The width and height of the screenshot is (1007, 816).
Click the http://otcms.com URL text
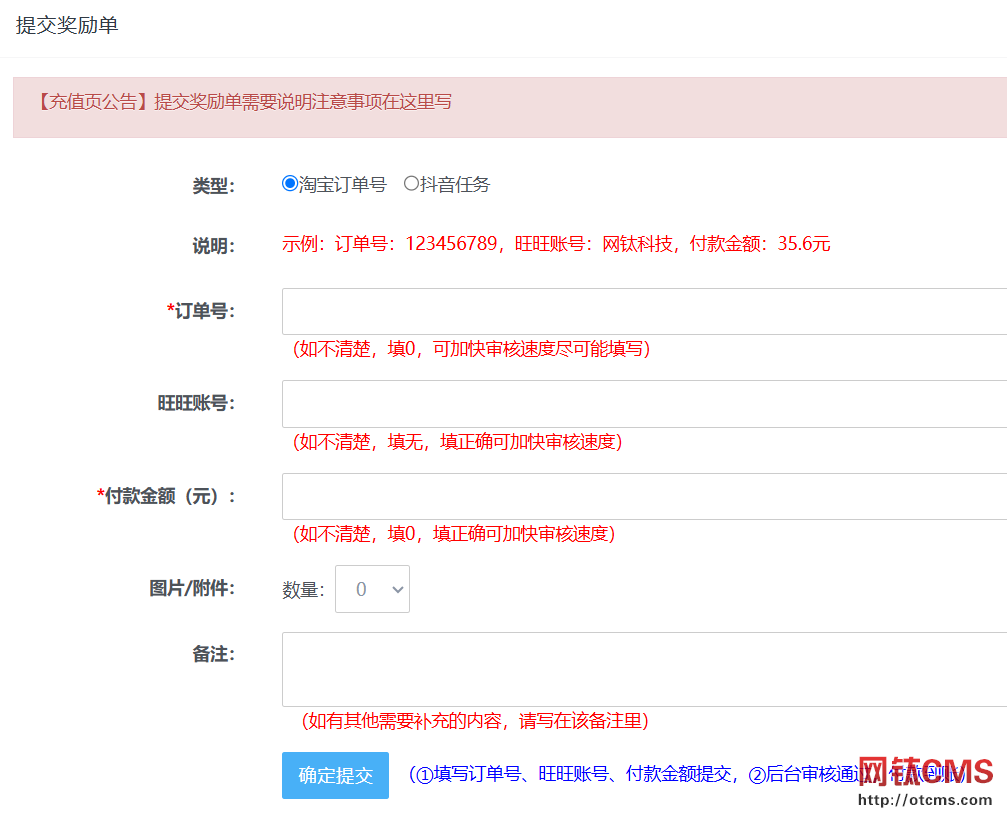coord(926,800)
